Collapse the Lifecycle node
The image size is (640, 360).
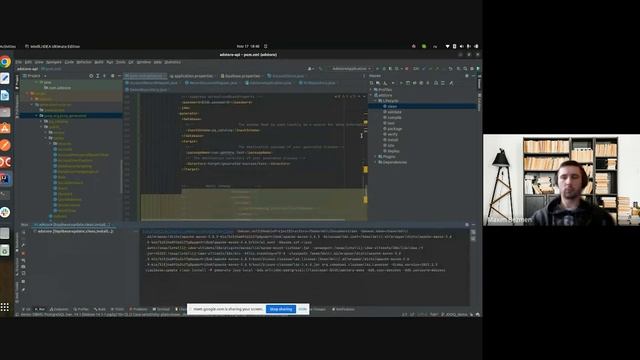tap(376, 101)
